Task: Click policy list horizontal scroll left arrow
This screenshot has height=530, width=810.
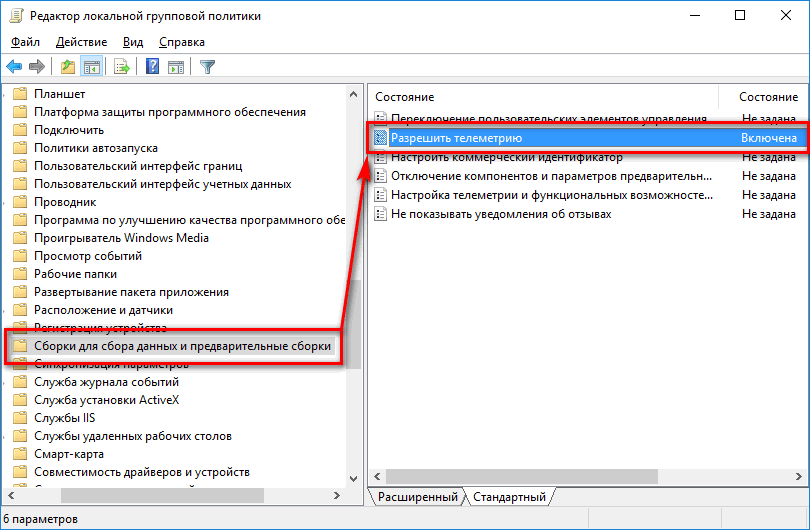Action: (377, 476)
